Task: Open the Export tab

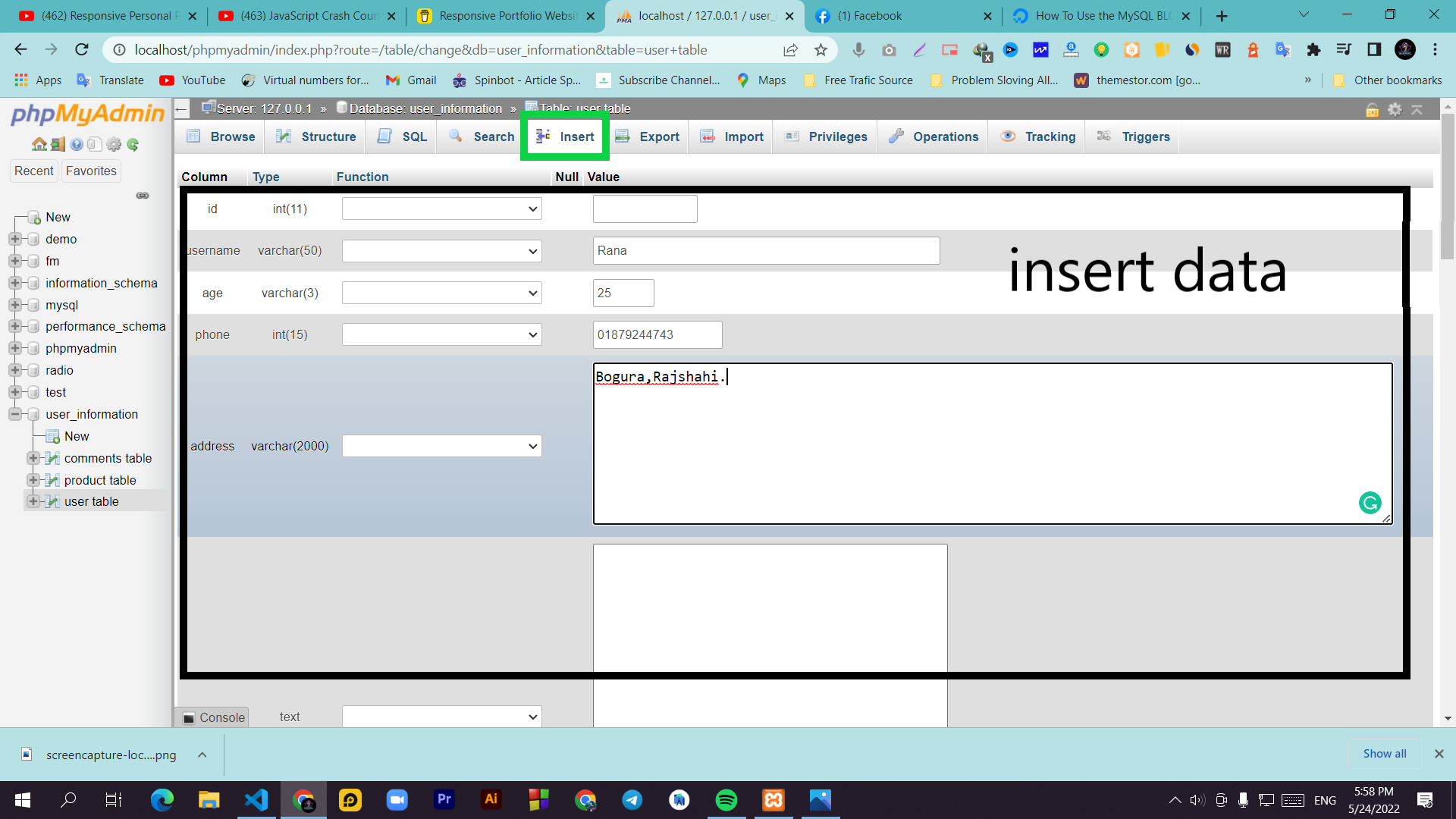Action: click(648, 136)
